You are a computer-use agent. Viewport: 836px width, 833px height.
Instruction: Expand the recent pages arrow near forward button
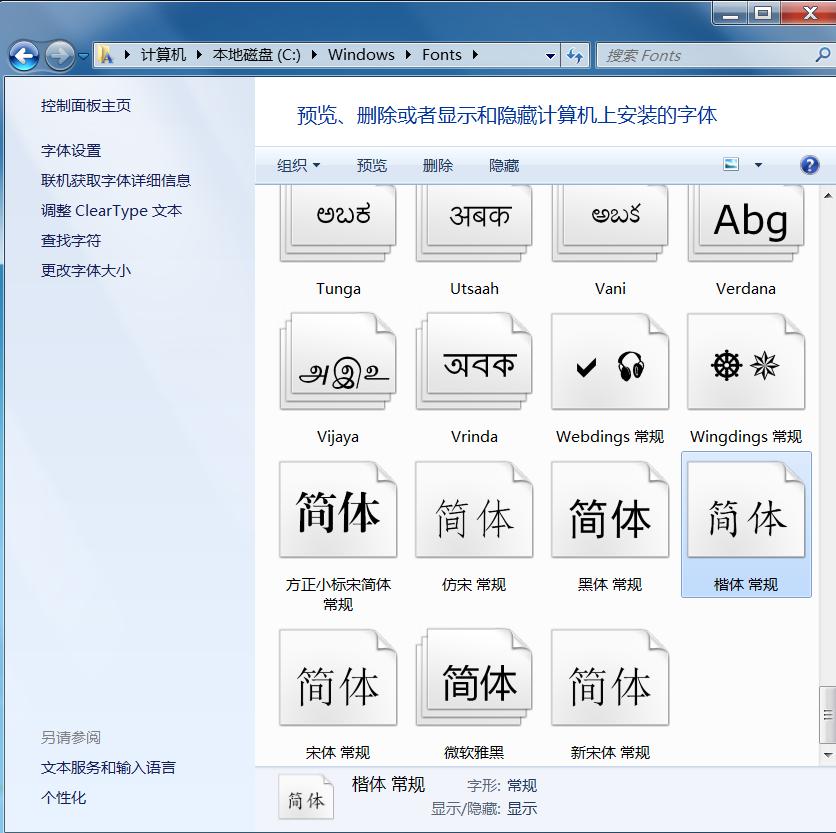coord(84,55)
